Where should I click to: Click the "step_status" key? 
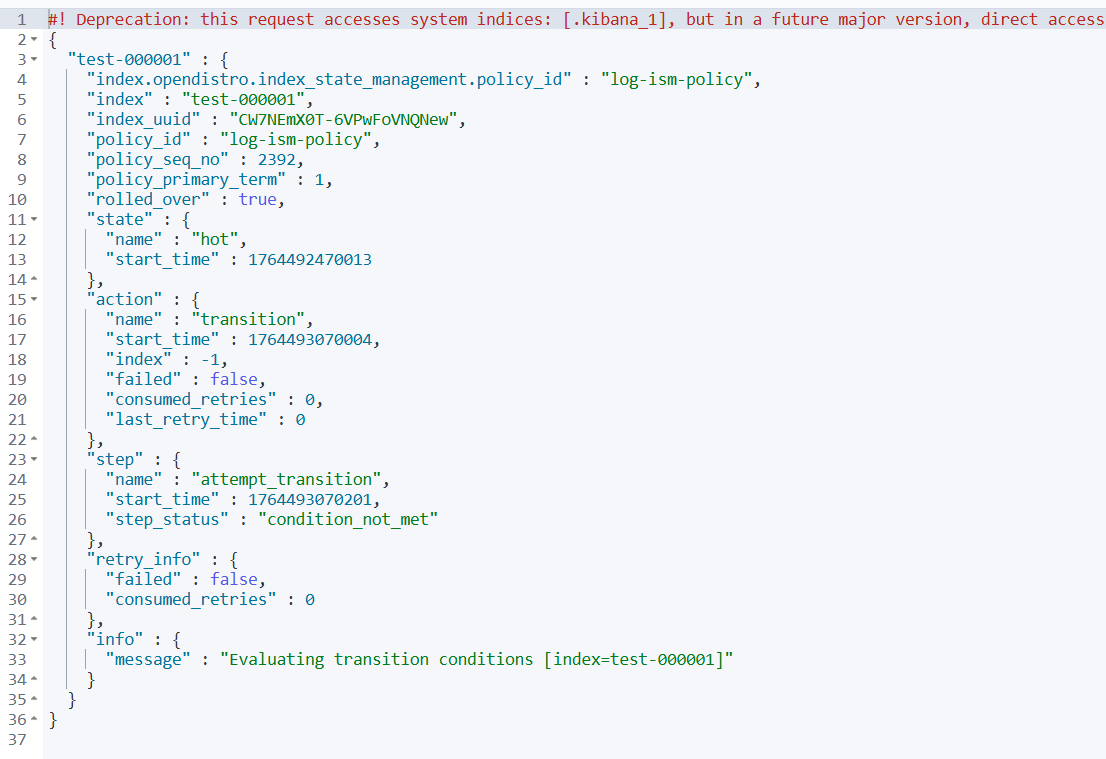coord(167,519)
